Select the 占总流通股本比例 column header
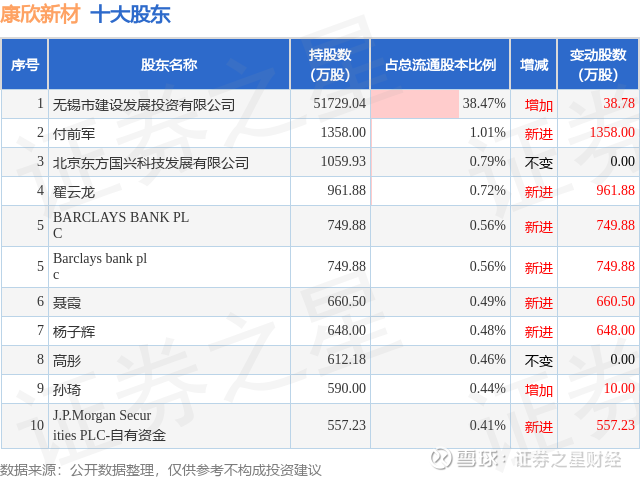Screen dimensions: 640x479 tap(440, 64)
